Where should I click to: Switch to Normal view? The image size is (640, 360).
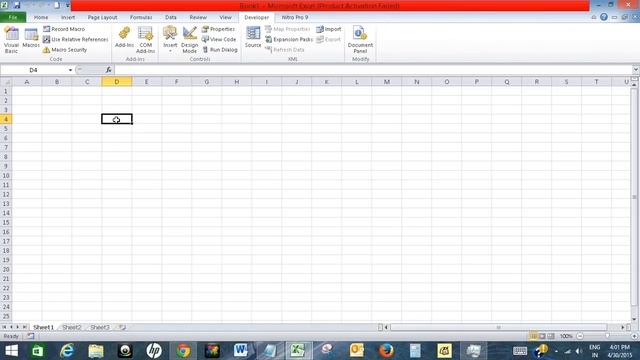tap(533, 336)
